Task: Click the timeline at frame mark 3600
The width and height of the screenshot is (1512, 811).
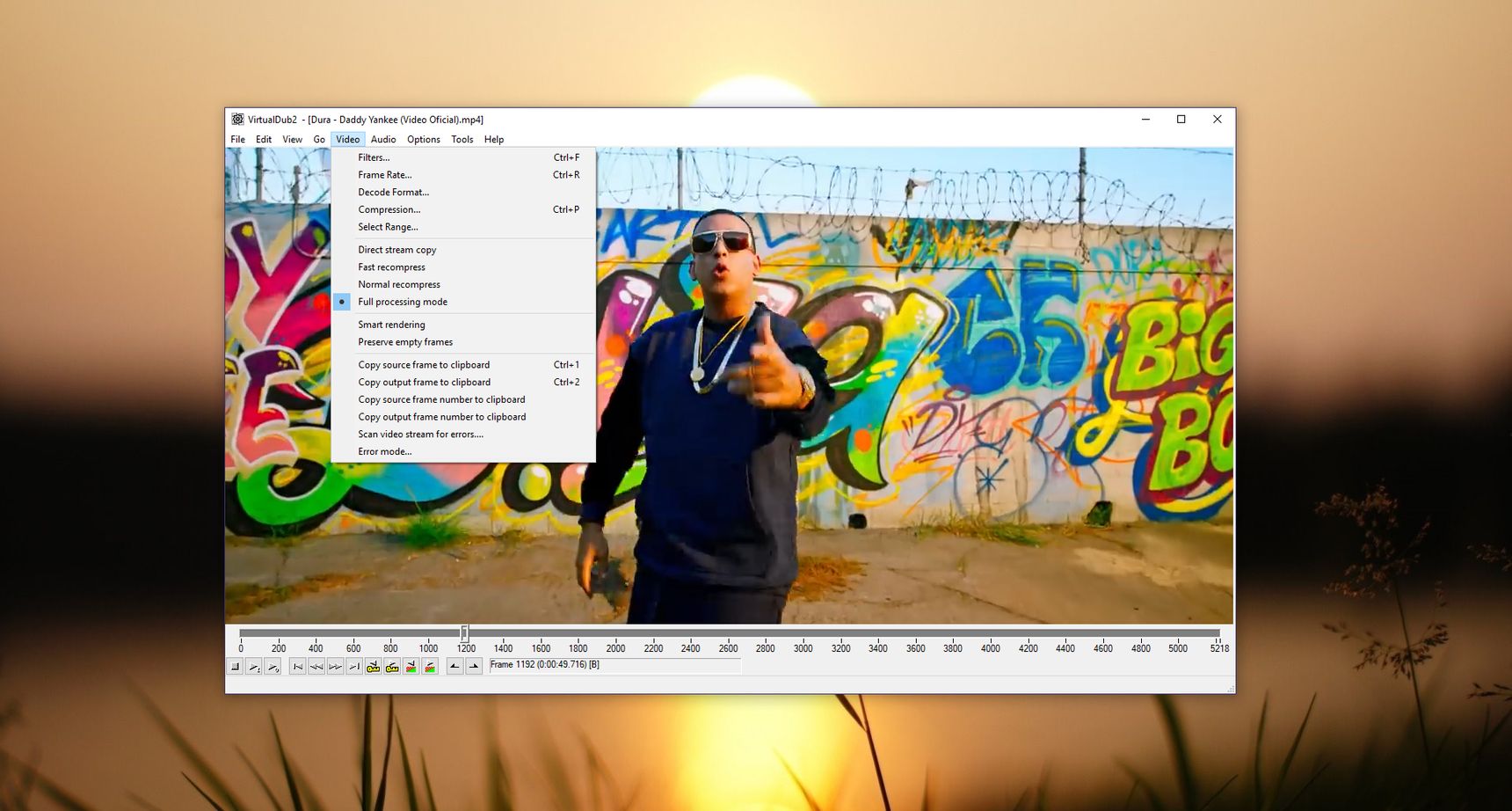Action: point(915,648)
